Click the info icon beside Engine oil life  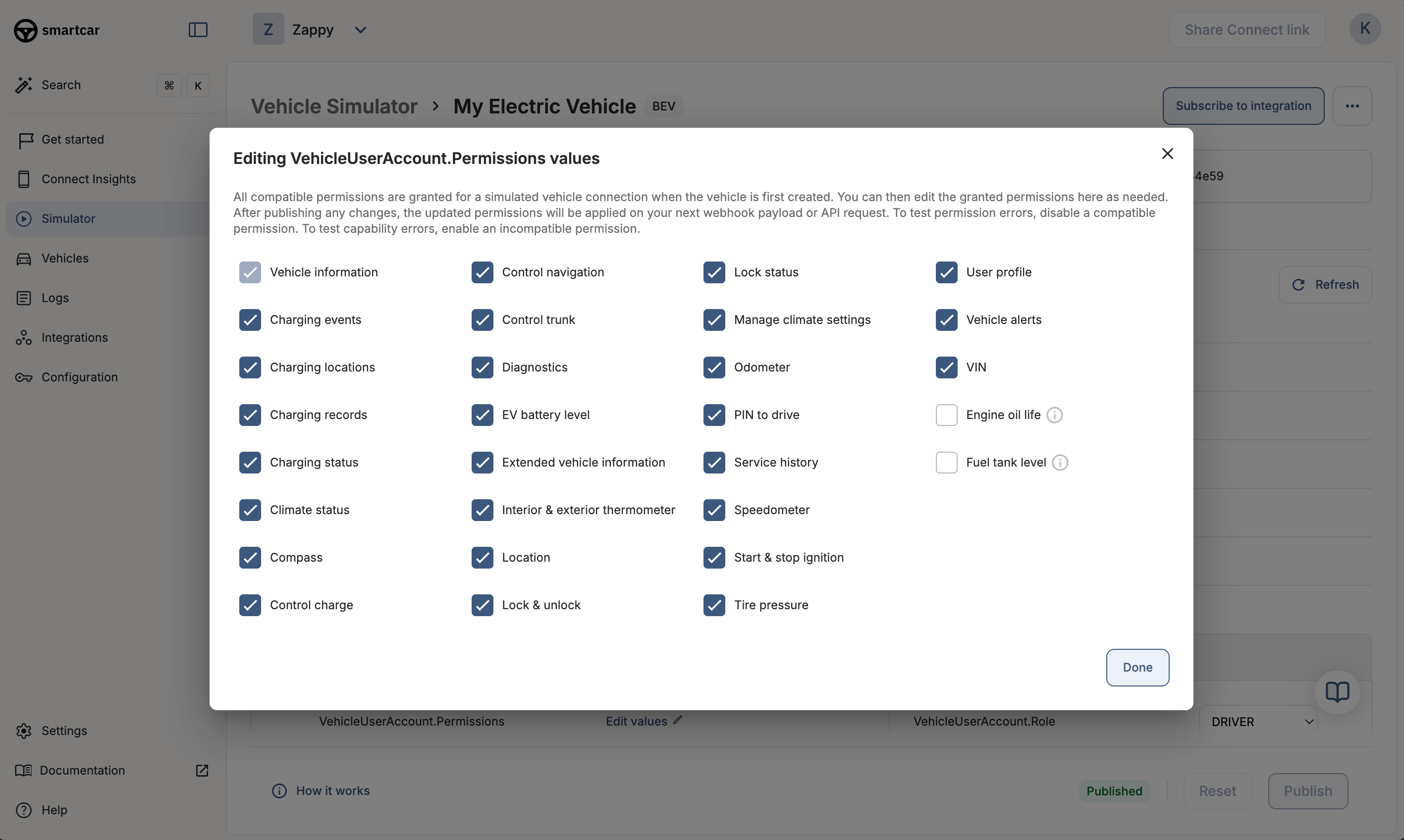1054,415
